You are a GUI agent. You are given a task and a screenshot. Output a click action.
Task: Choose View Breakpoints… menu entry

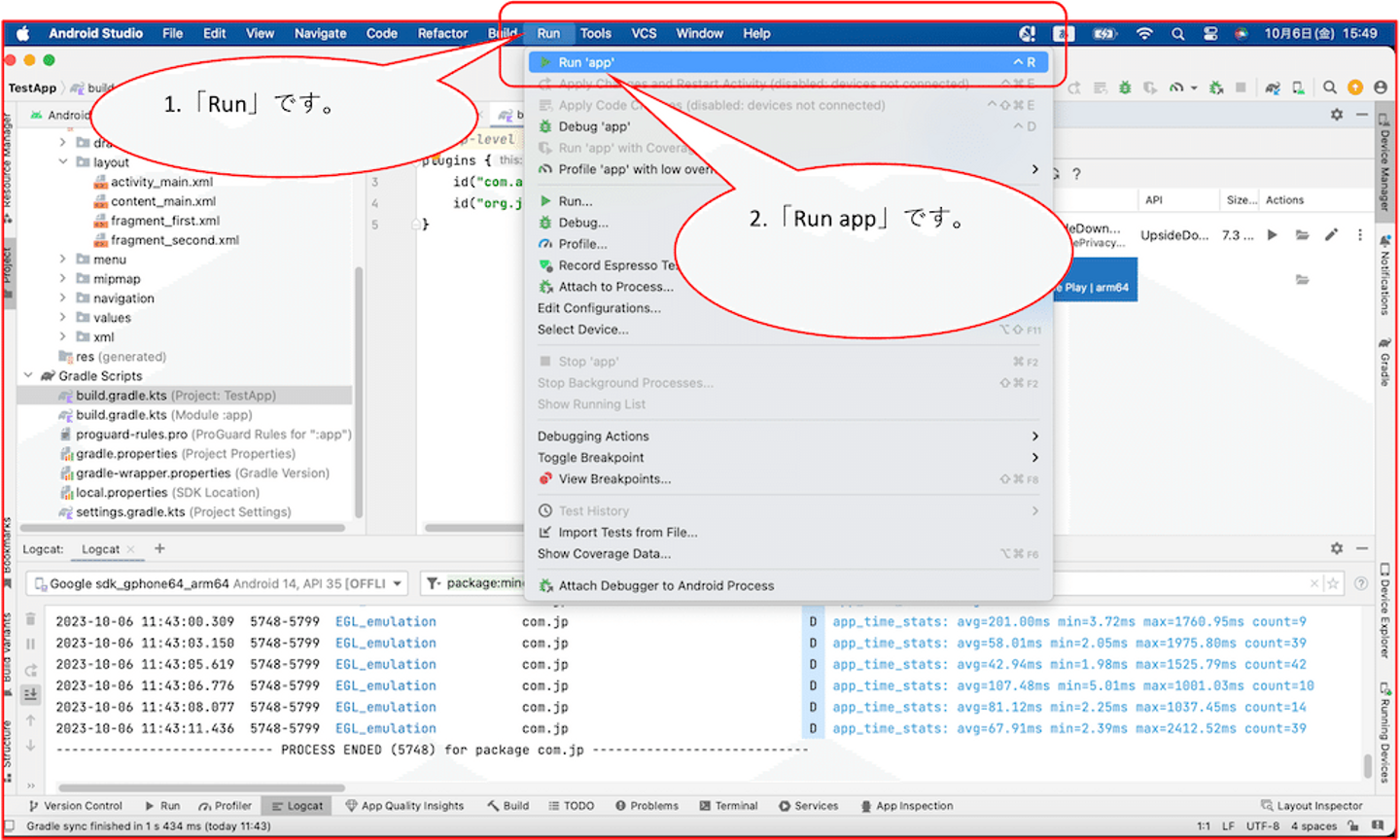coord(788,479)
